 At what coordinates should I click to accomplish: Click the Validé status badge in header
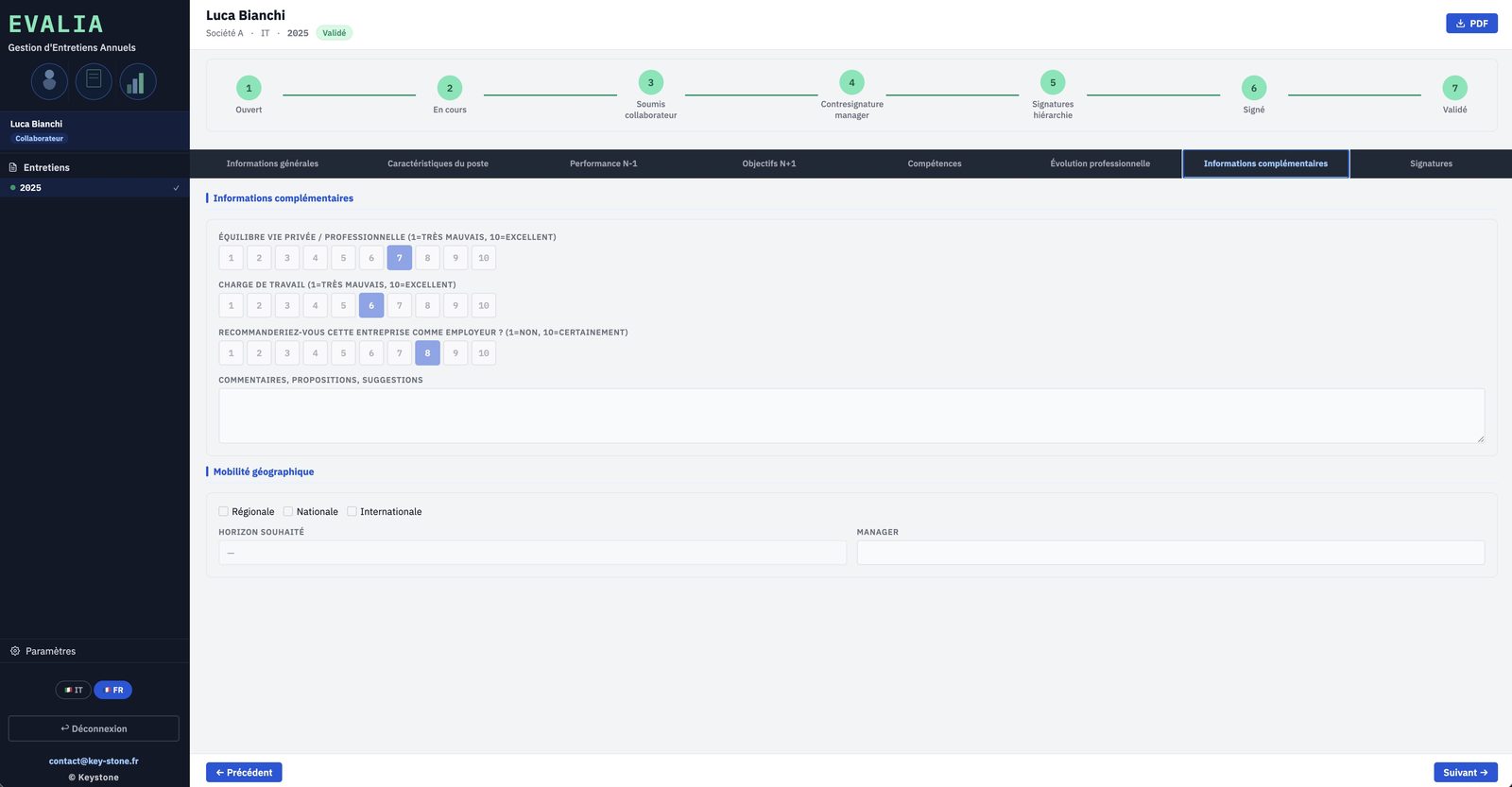[x=334, y=33]
